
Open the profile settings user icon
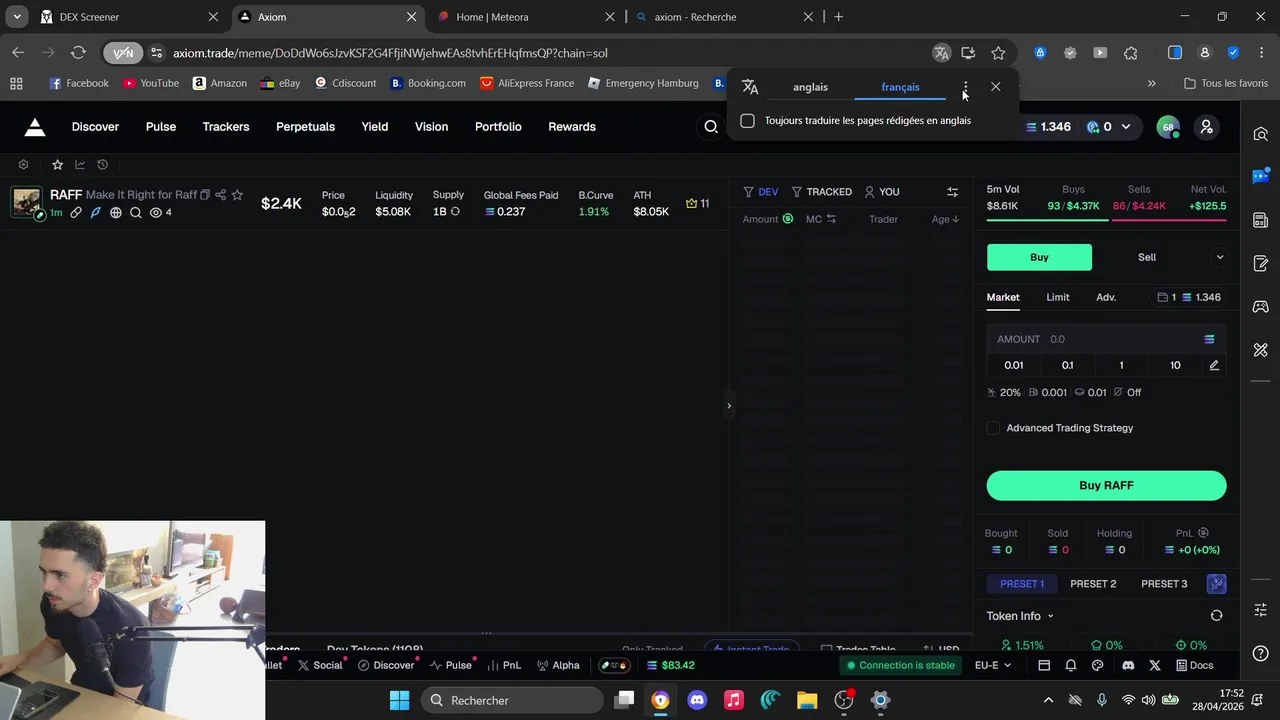1206,127
